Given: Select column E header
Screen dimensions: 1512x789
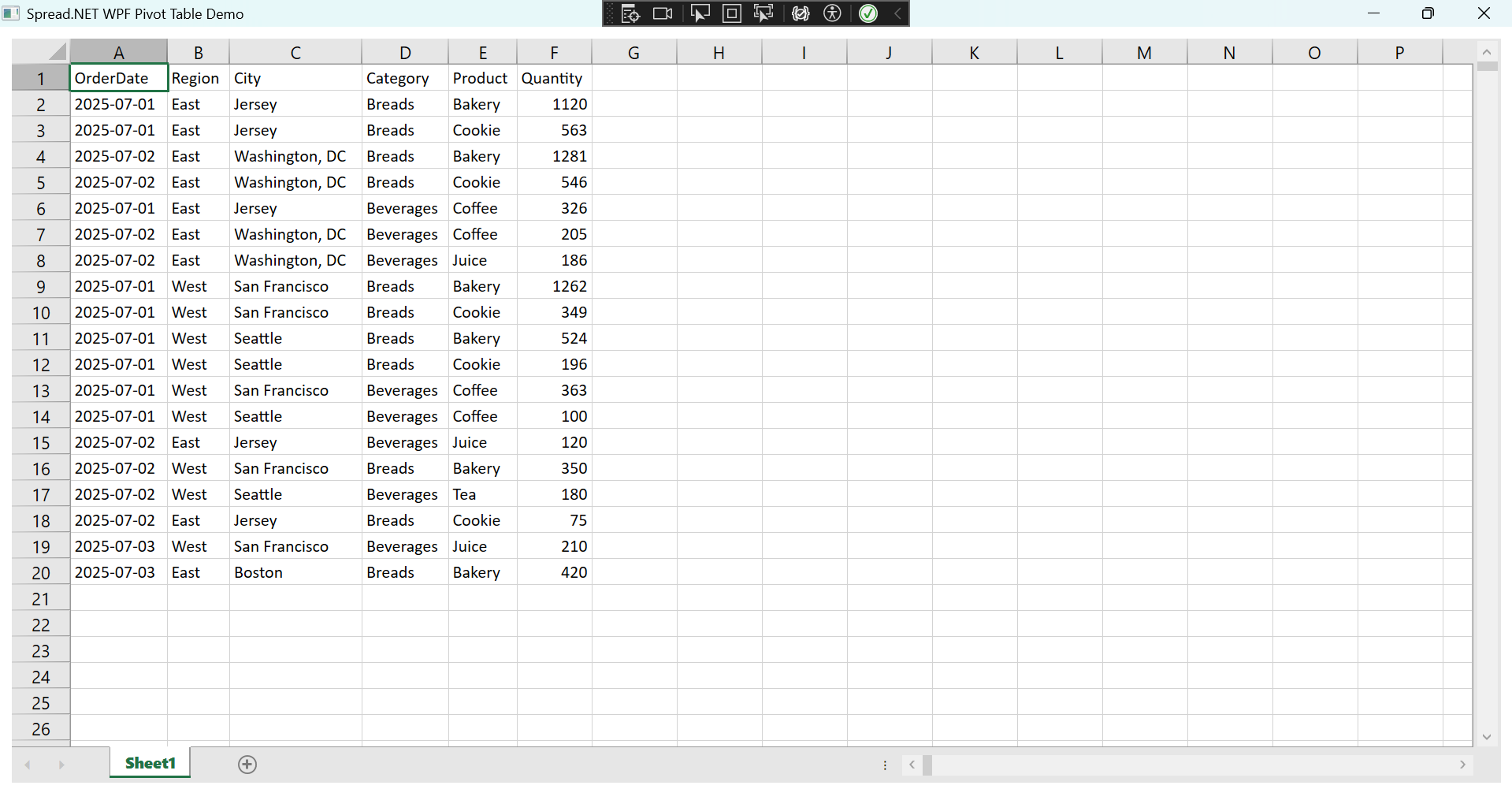Looking at the screenshot, I should coord(483,52).
